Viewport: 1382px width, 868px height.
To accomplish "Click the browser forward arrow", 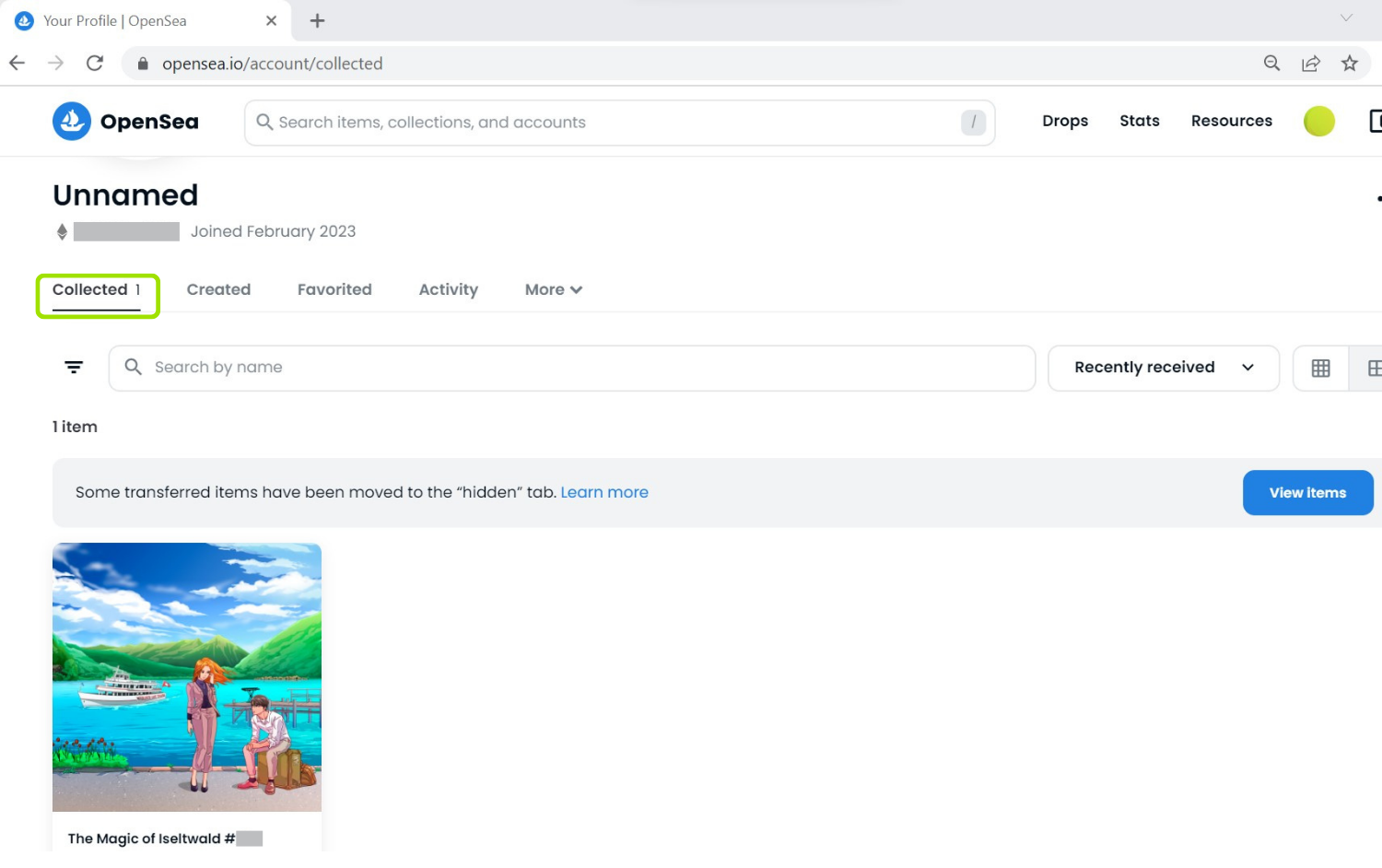I will [55, 63].
